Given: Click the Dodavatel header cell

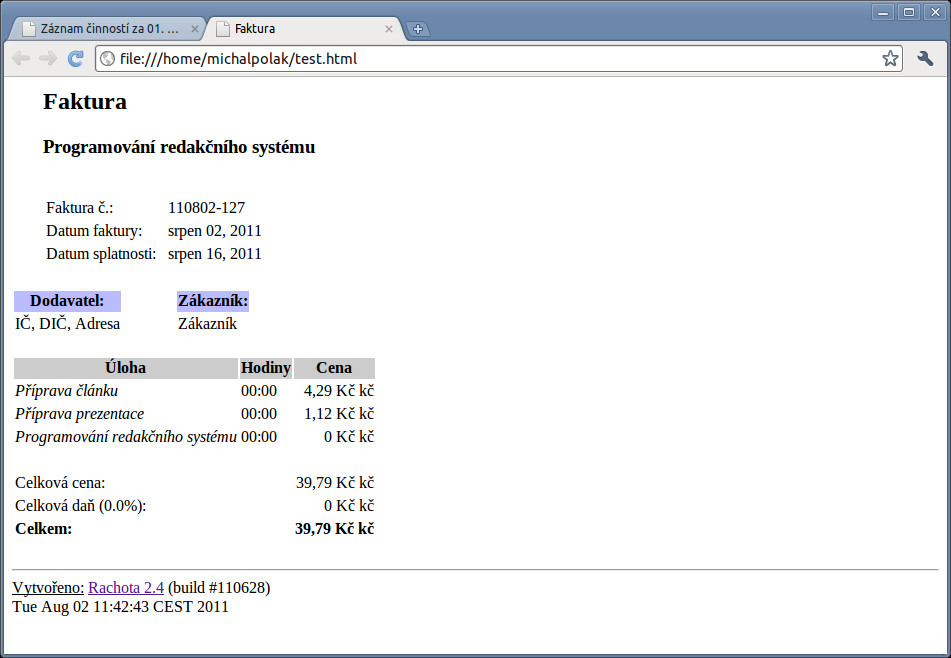Looking at the screenshot, I should [x=67, y=301].
